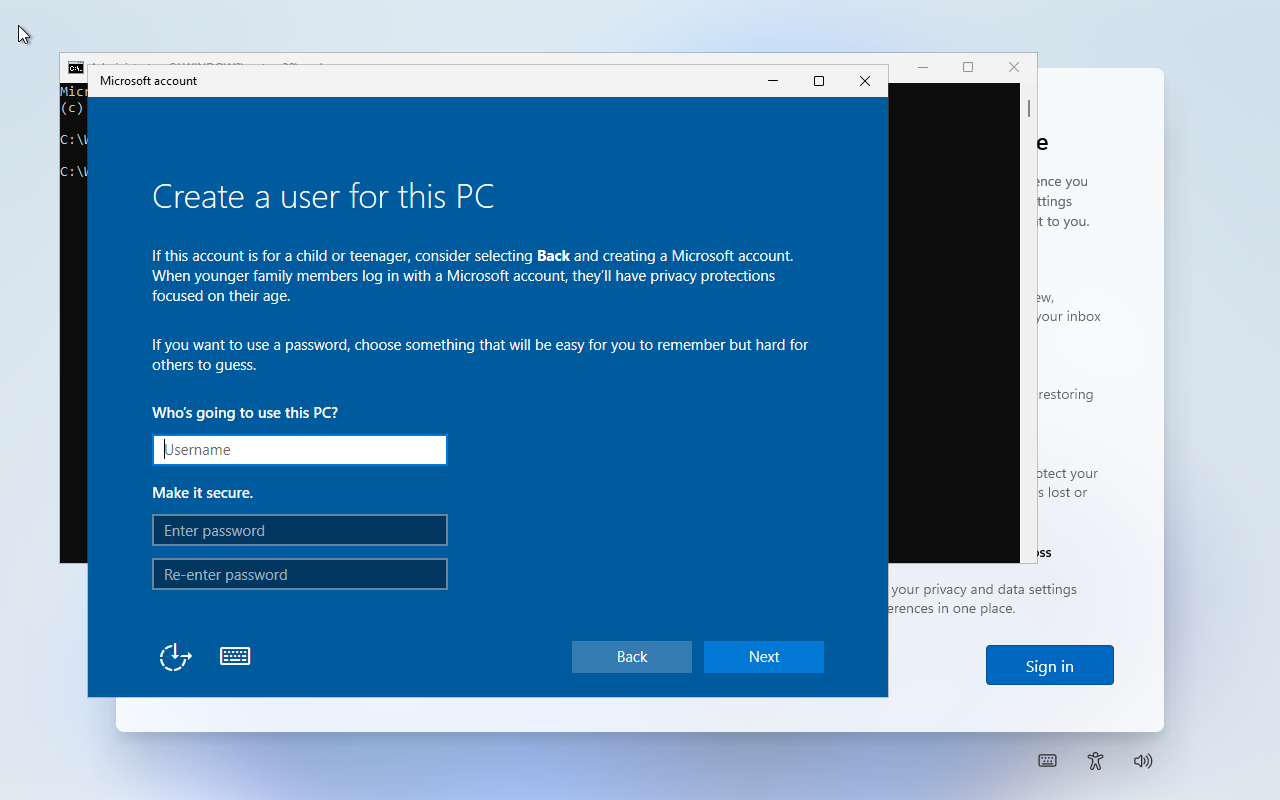The image size is (1280, 800).
Task: Close the Command Prompt window
Action: tap(1014, 67)
